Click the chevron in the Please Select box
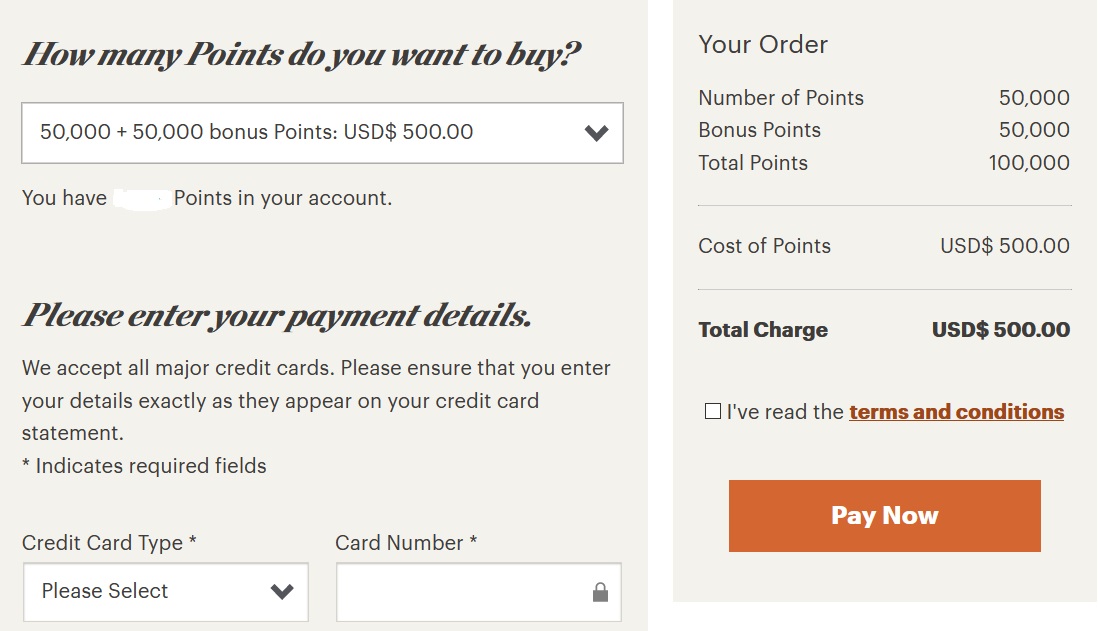Viewport: 1098px width, 631px height. coord(282,592)
